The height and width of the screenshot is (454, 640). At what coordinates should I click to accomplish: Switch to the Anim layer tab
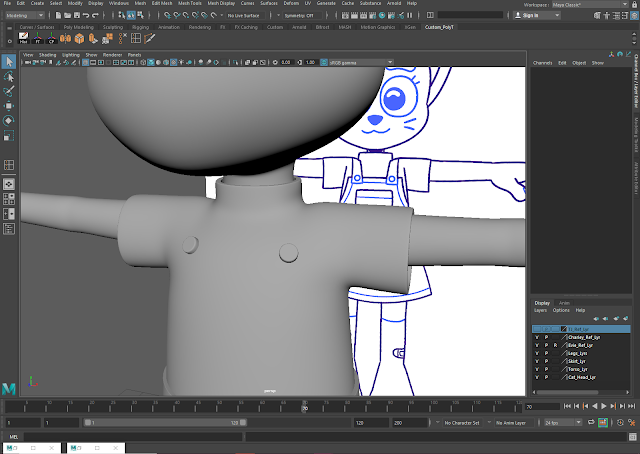564,303
